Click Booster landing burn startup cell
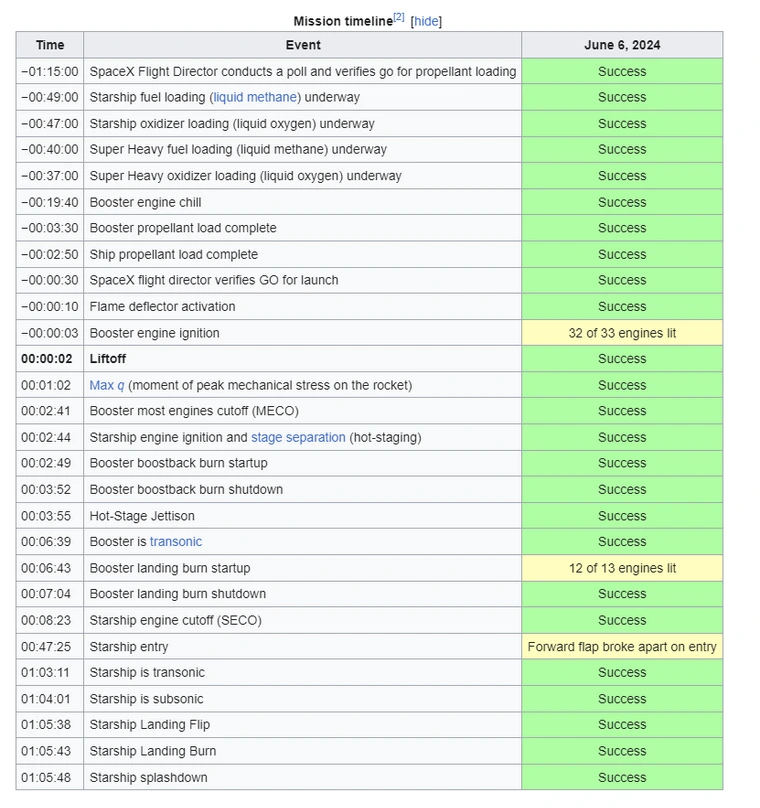The height and width of the screenshot is (808, 760). (x=302, y=568)
